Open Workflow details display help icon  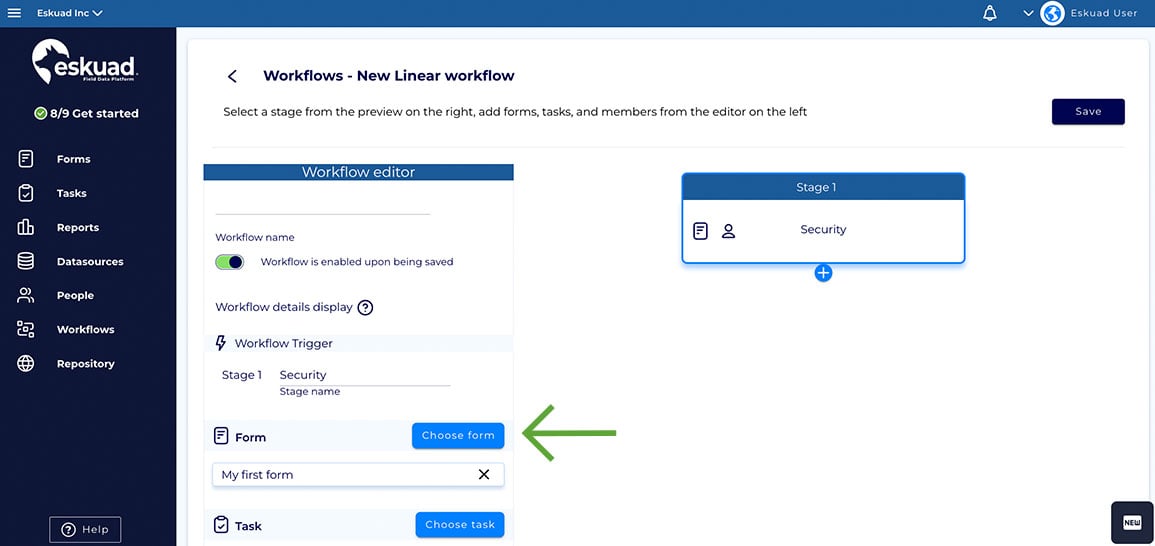pos(365,307)
